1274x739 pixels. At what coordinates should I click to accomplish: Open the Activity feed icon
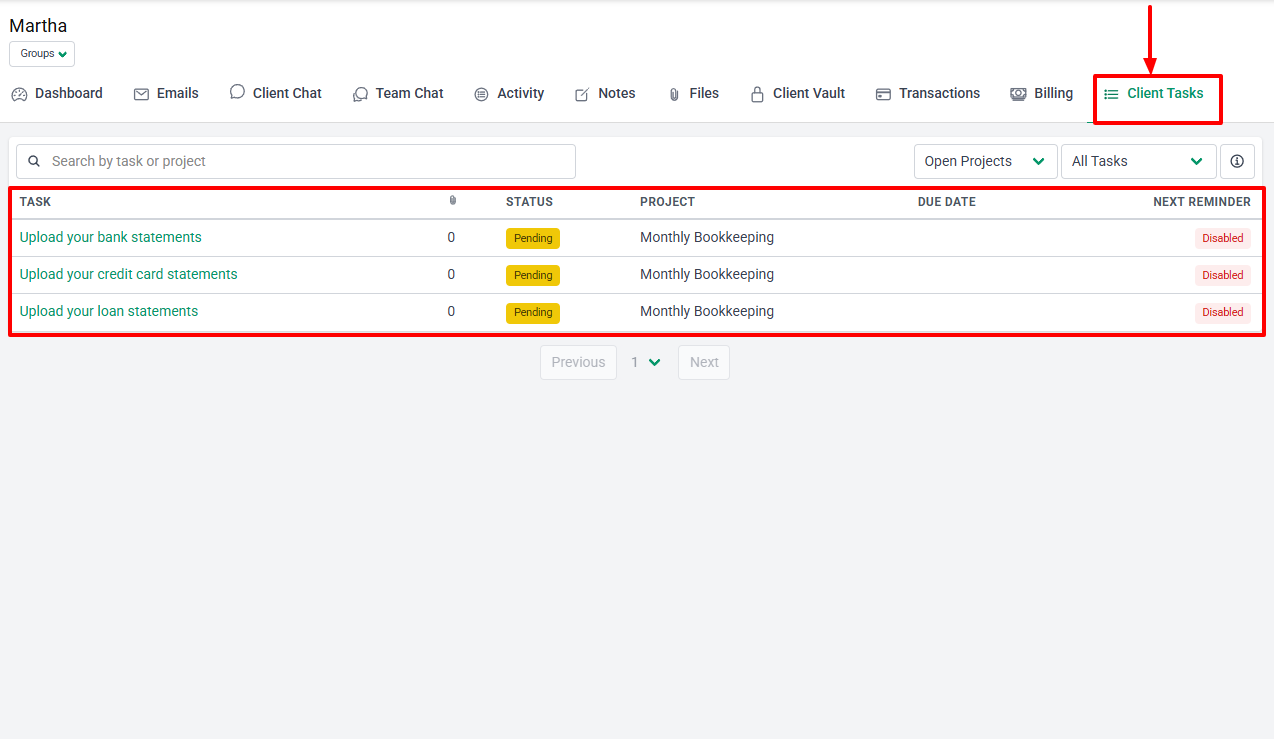point(481,93)
